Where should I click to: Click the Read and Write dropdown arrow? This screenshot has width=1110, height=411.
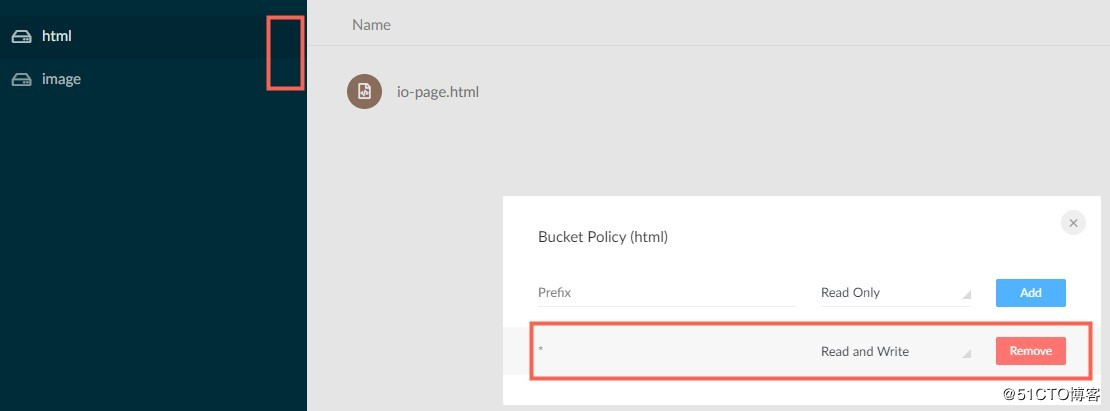966,354
